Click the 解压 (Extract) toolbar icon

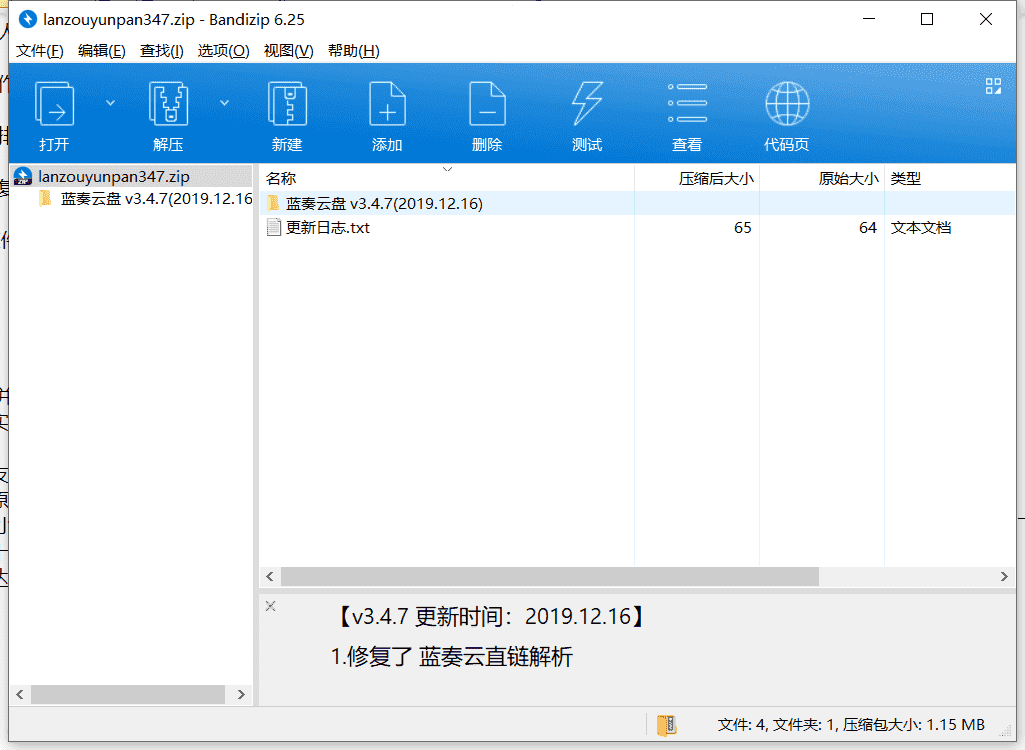[169, 103]
